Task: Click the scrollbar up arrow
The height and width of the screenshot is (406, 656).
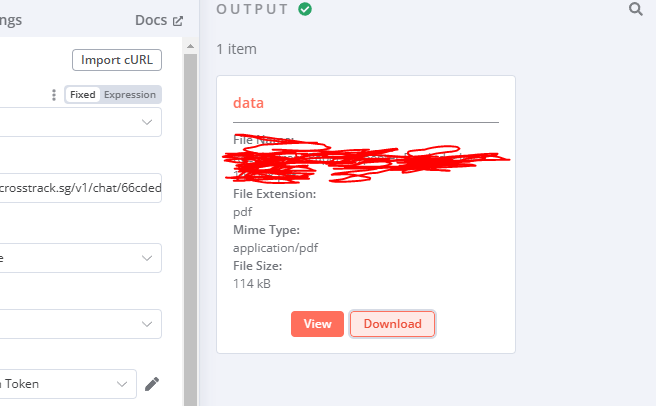Action: [x=190, y=46]
